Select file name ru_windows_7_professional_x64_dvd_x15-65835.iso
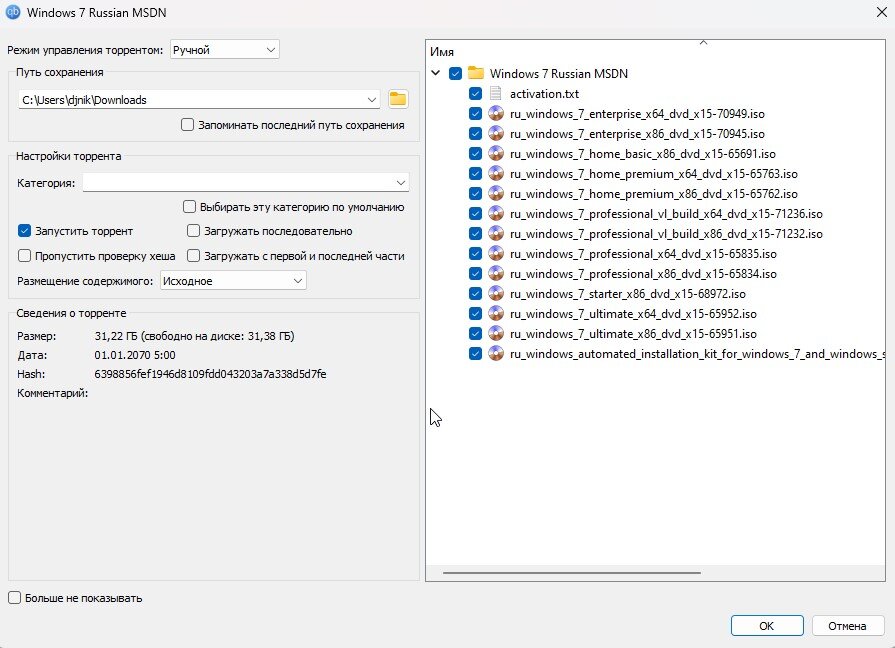The width and height of the screenshot is (895, 648). [x=643, y=253]
